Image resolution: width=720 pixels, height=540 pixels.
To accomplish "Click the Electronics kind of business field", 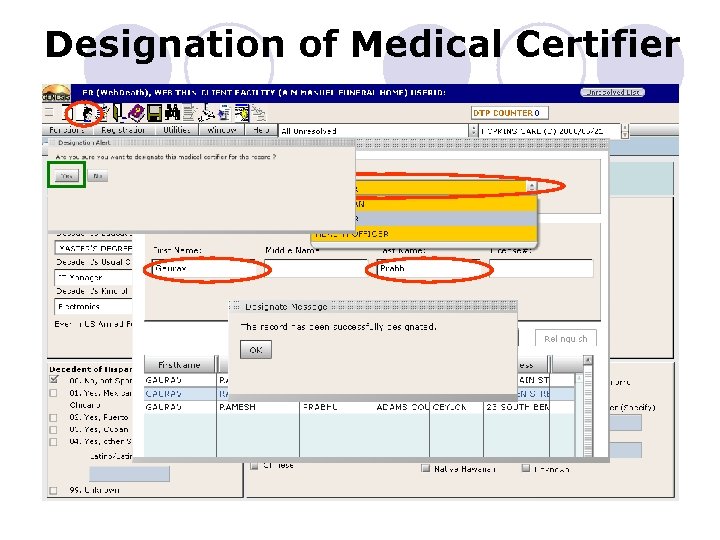I will coord(94,306).
